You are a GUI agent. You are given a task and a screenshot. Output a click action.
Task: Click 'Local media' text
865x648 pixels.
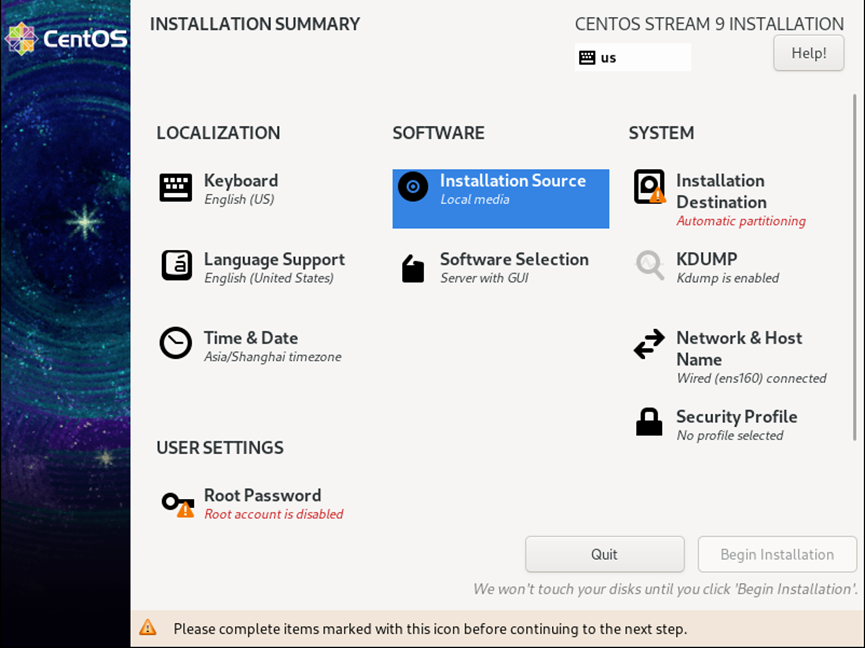coord(474,200)
